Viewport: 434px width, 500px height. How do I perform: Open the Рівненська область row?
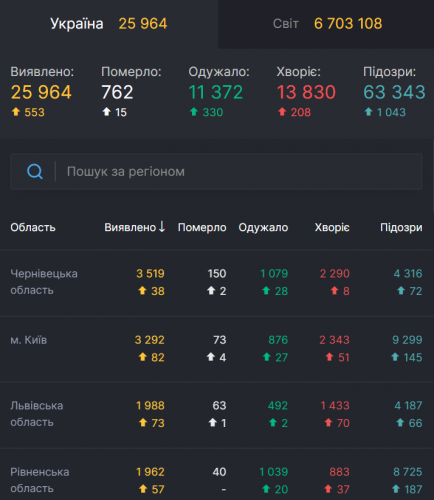[x=217, y=475]
